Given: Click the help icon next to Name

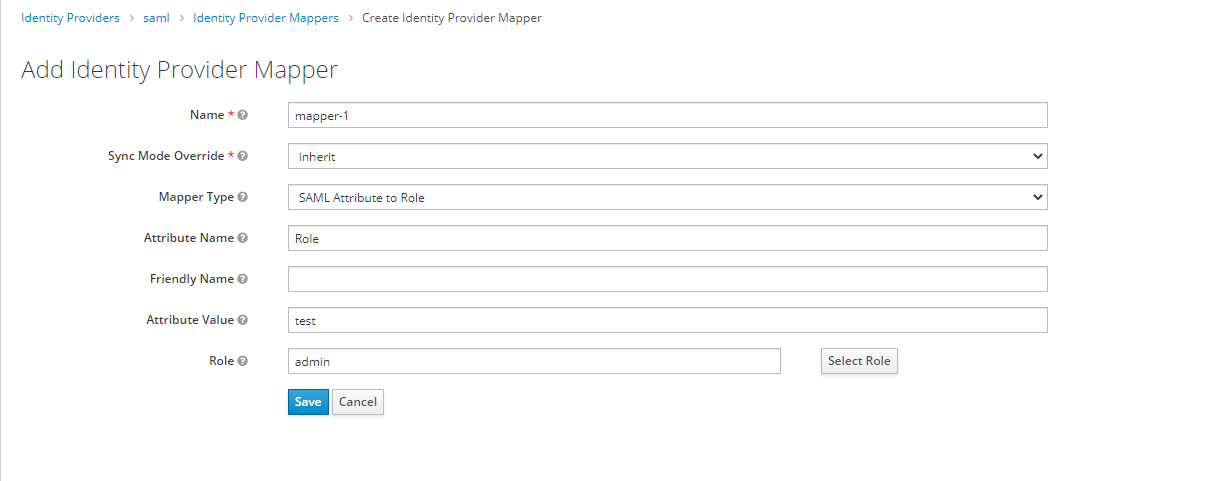Looking at the screenshot, I should (x=243, y=115).
